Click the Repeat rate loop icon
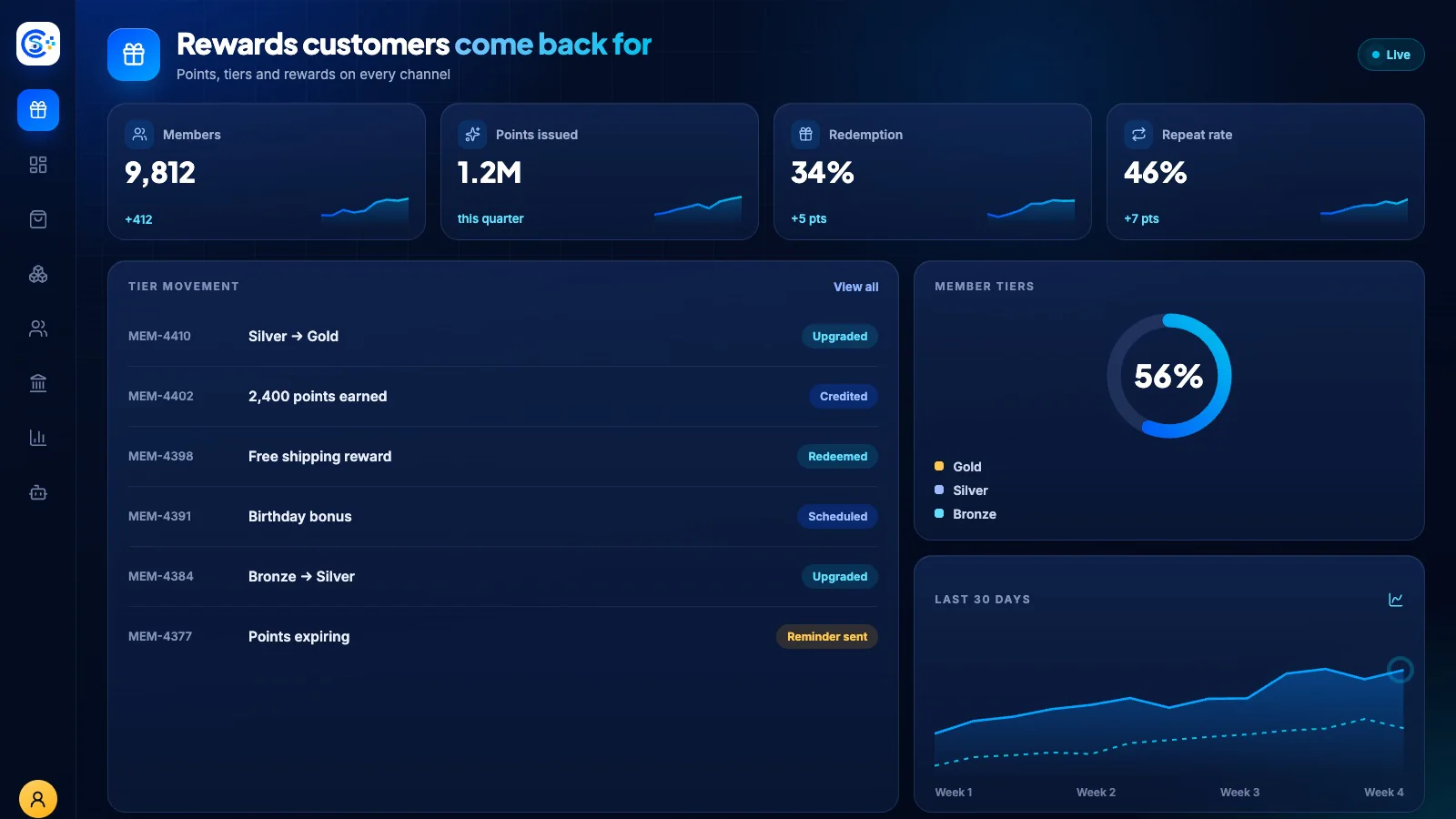 pyautogui.click(x=1138, y=135)
